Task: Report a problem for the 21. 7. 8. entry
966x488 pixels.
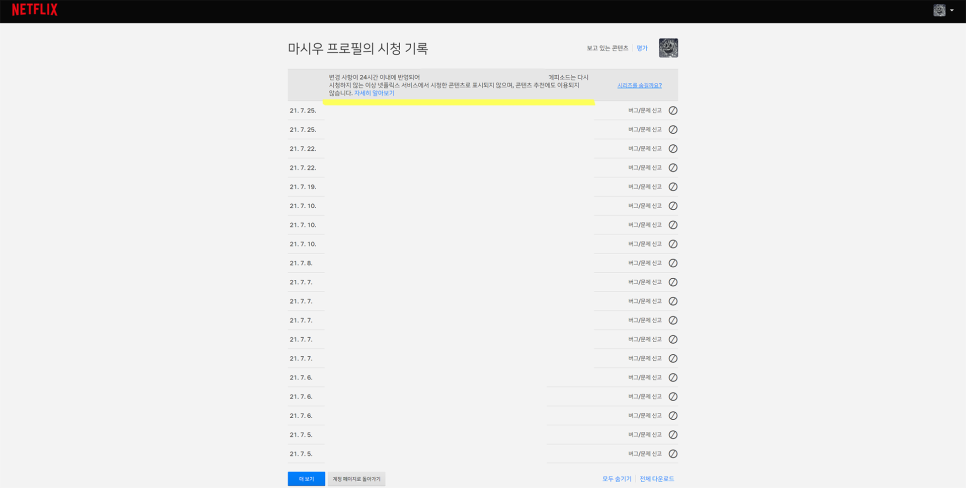Action: pos(645,263)
